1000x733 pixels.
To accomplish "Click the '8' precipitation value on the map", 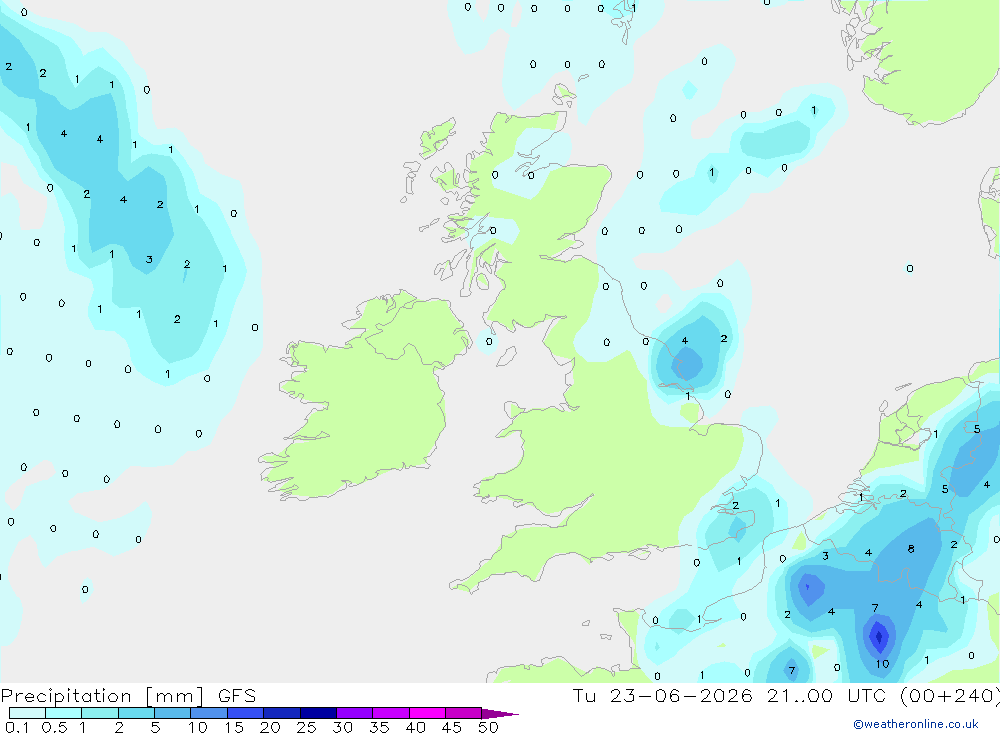I will [911, 549].
